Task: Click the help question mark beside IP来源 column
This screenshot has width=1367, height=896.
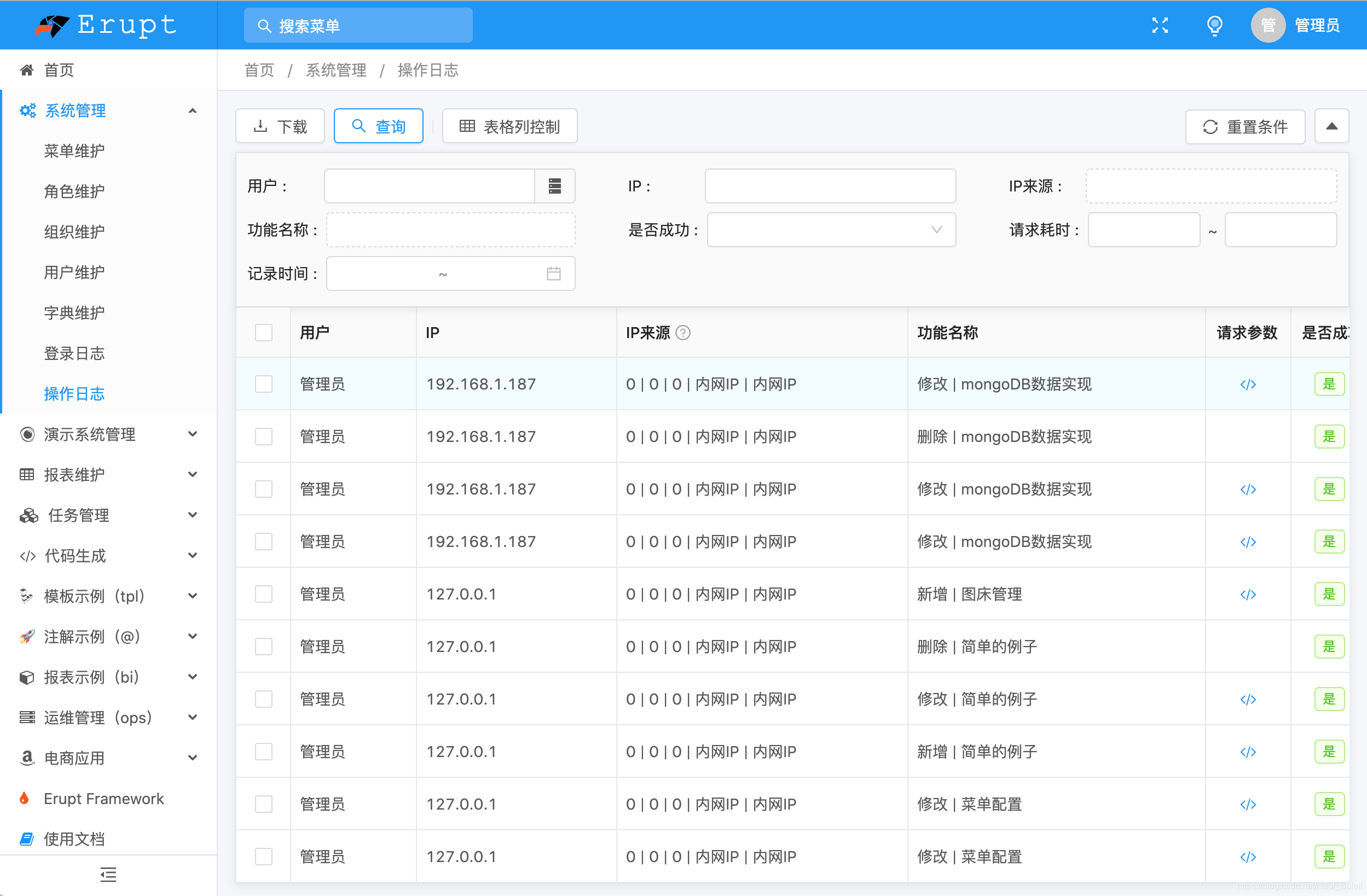Action: [x=683, y=333]
